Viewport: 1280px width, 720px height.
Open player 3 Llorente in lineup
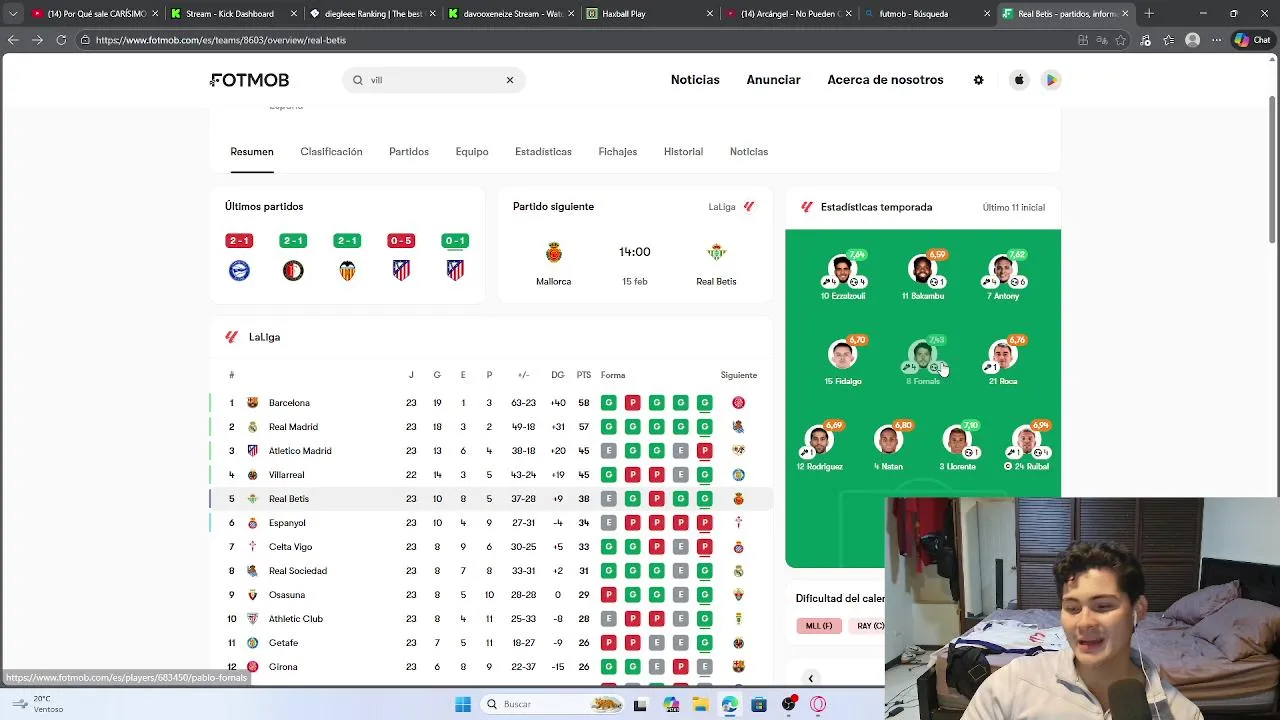pos(957,446)
